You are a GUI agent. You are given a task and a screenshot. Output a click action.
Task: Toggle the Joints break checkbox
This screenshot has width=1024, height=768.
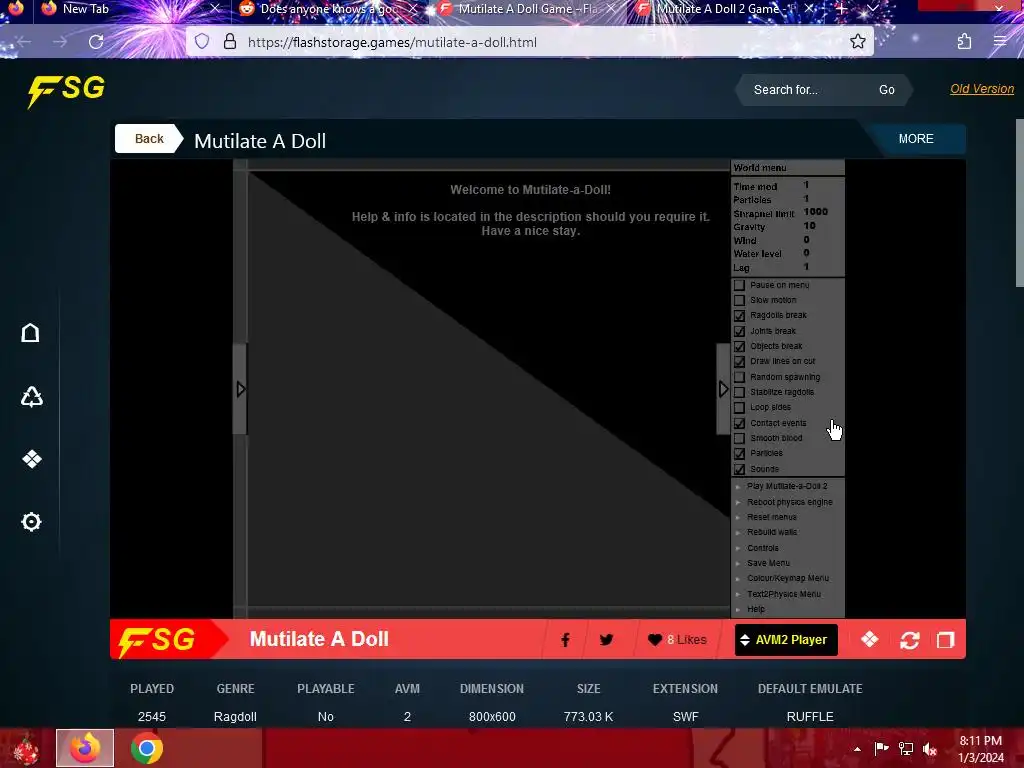click(739, 331)
